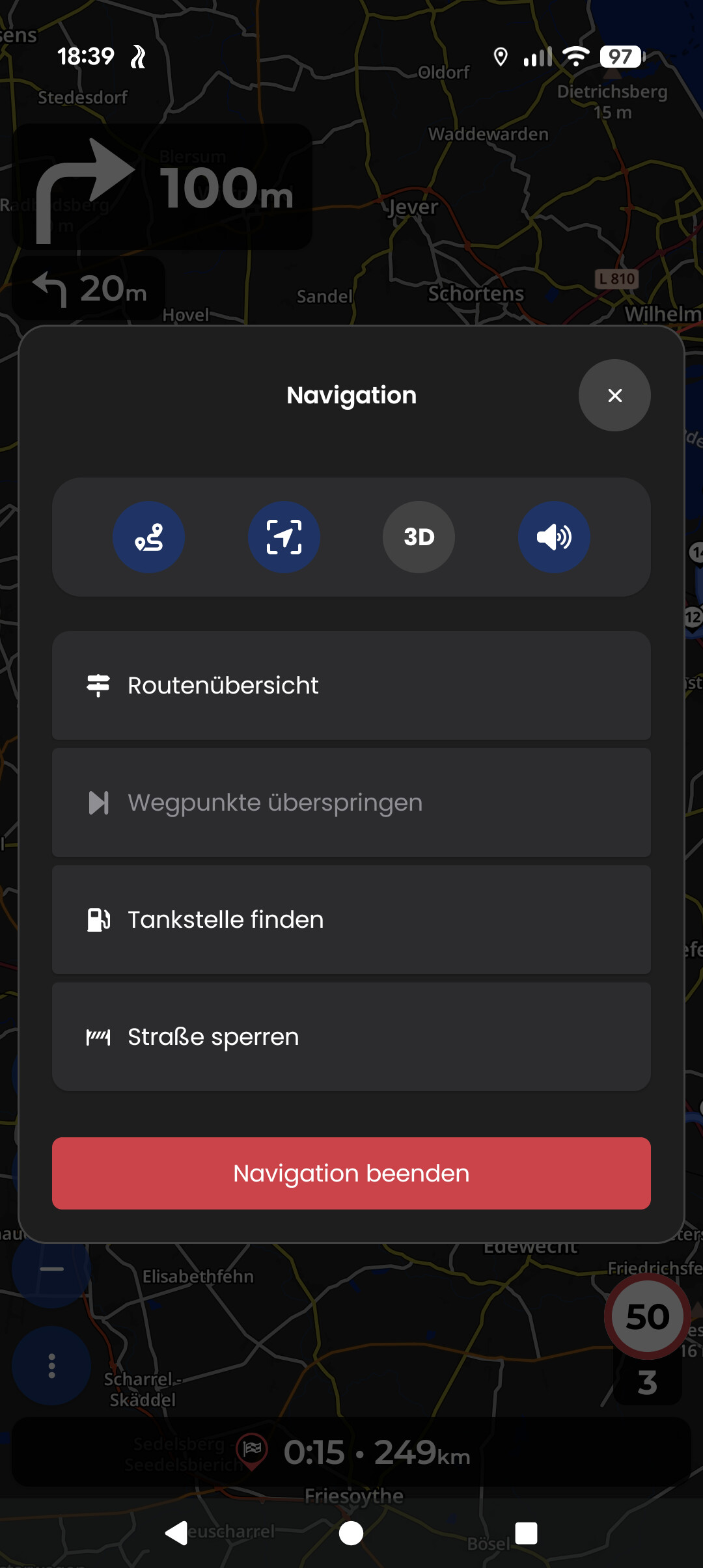Viewport: 703px width, 1568px height.
Task: Tap the road barrier icon
Action: [98, 1036]
